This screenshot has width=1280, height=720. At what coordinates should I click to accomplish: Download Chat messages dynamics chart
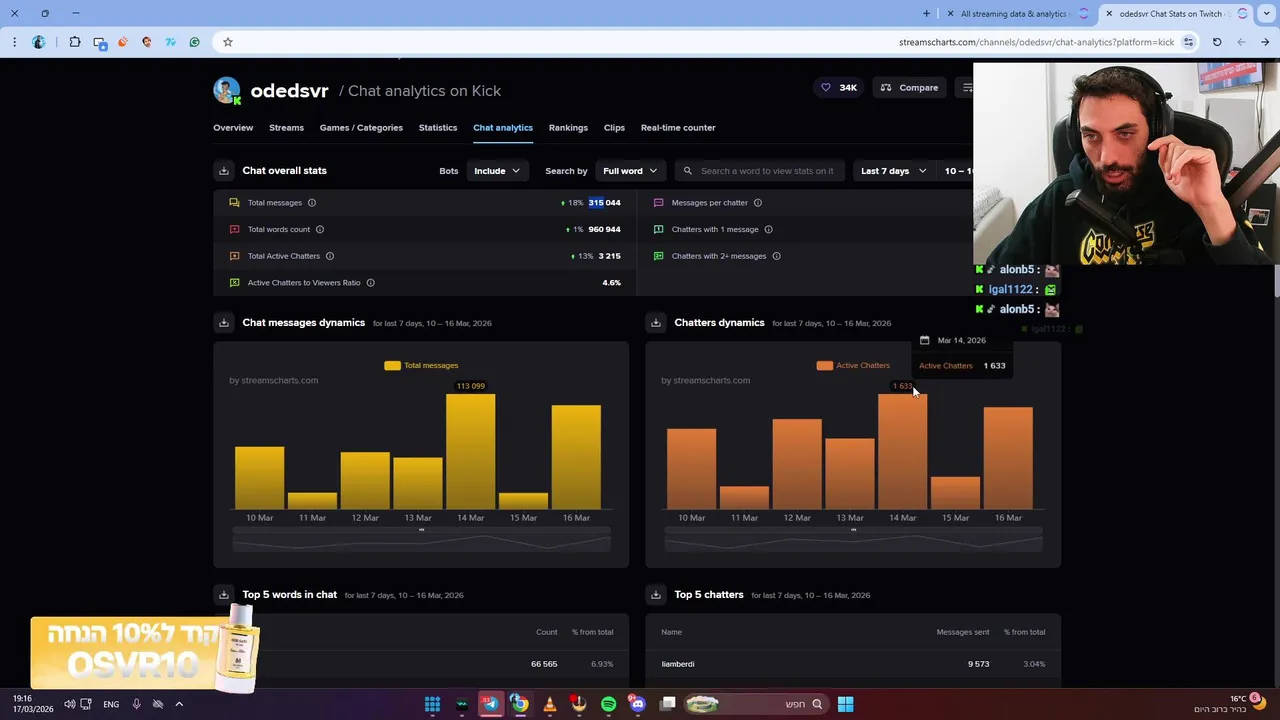(224, 323)
